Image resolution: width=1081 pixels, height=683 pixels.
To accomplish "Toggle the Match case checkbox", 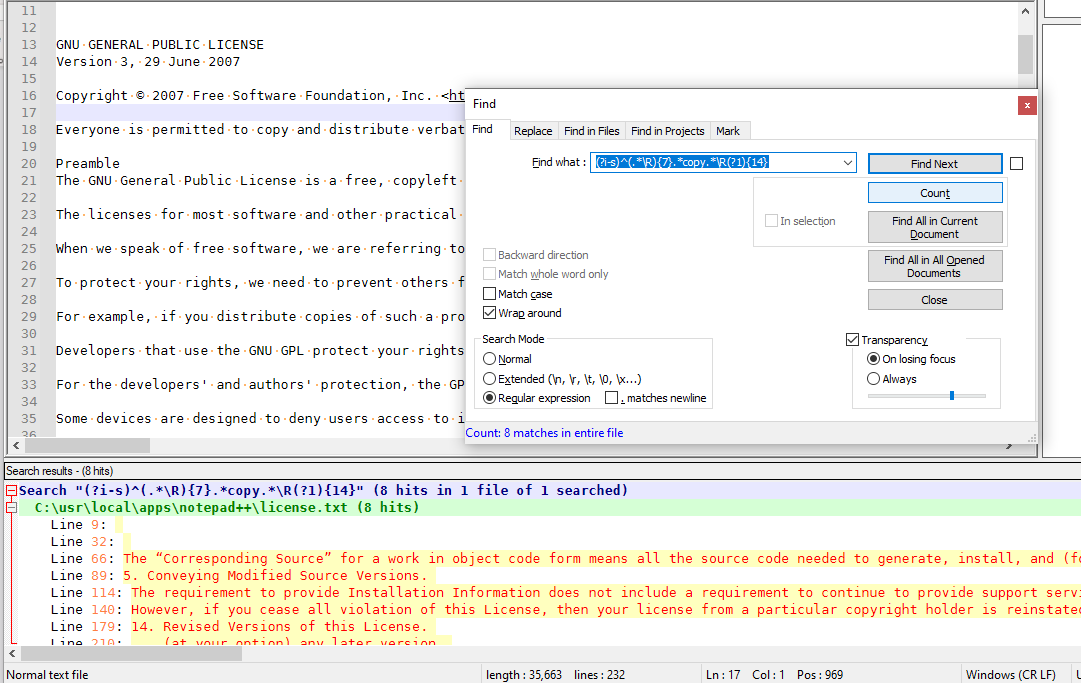I will click(x=489, y=294).
